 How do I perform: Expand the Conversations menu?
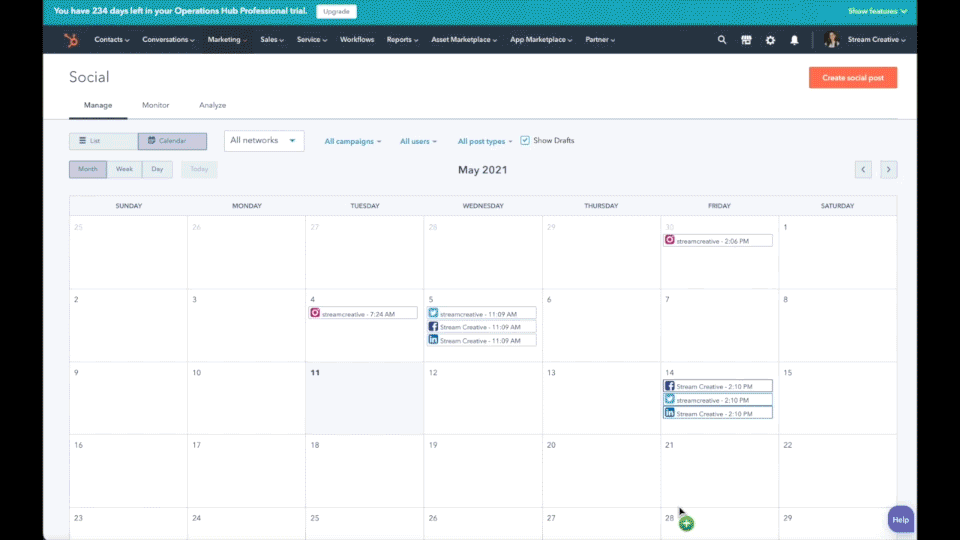coord(168,40)
